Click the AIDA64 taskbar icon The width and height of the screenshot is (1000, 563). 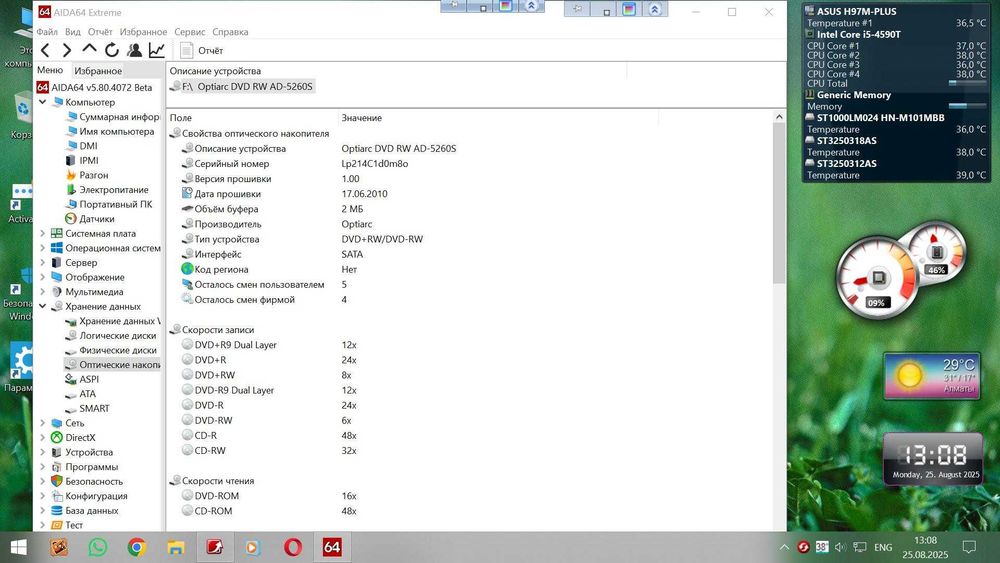click(x=332, y=547)
